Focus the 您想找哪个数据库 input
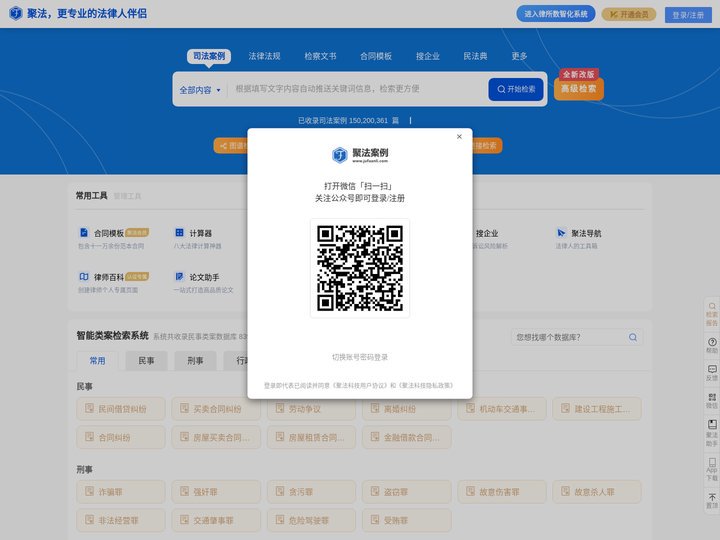Image resolution: width=720 pixels, height=540 pixels. pyautogui.click(x=568, y=337)
